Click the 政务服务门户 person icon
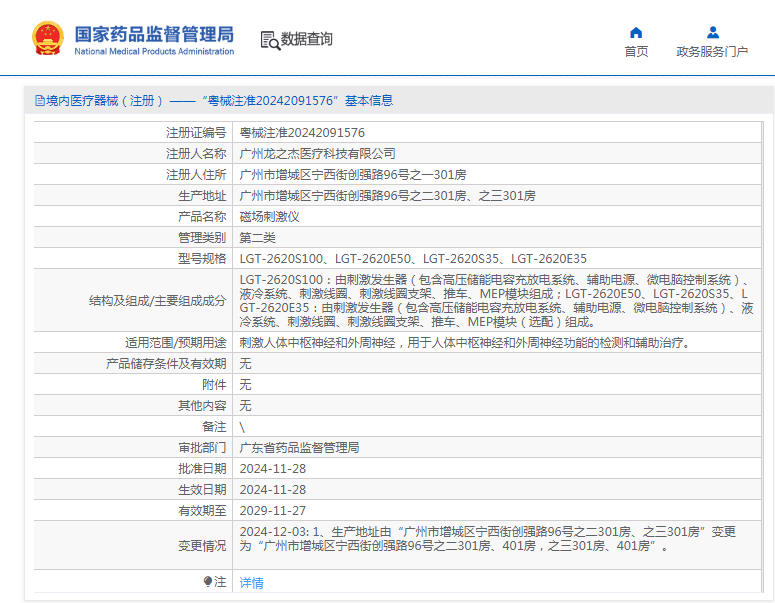The width and height of the screenshot is (775, 603). tap(713, 33)
